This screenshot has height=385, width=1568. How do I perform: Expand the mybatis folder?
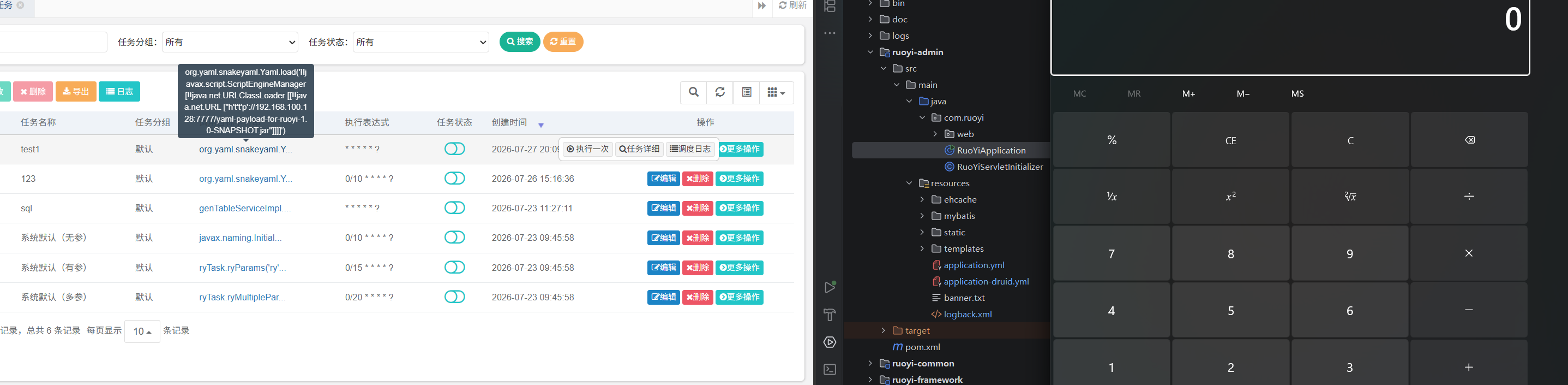coord(922,216)
